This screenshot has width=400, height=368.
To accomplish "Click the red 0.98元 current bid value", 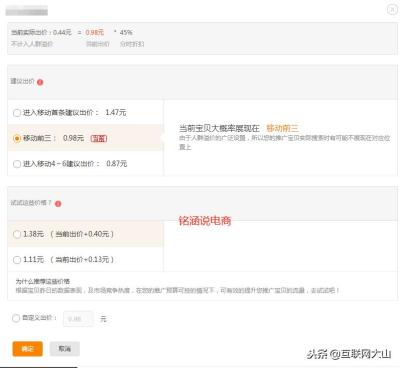I will [95, 32].
